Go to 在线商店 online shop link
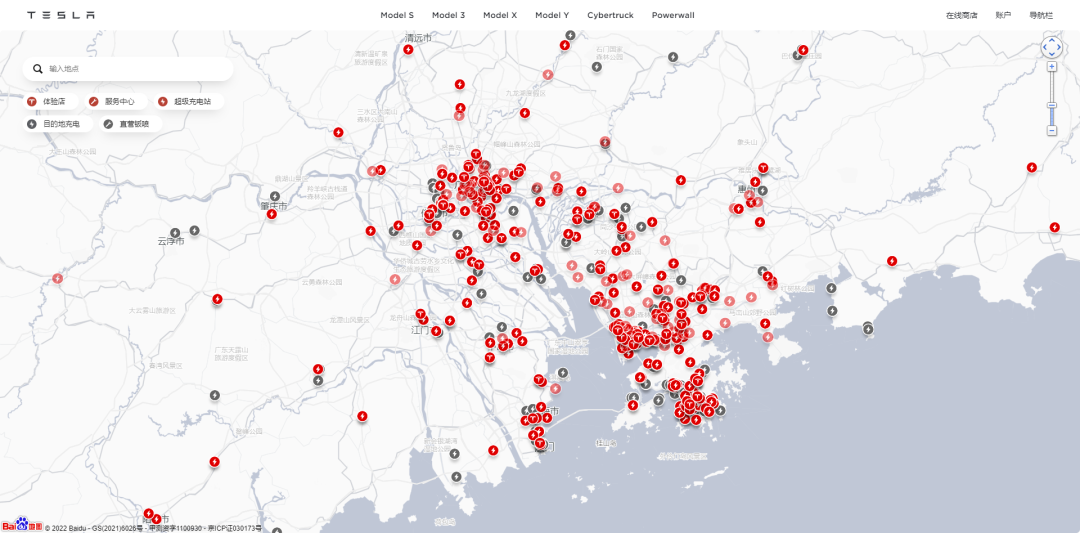This screenshot has height=533, width=1080. tap(962, 15)
